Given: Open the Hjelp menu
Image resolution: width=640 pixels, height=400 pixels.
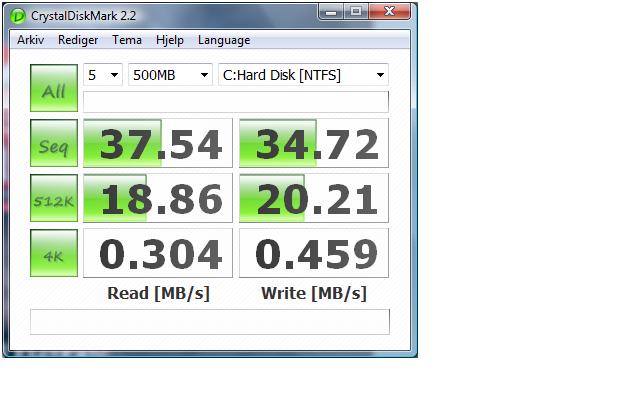Looking at the screenshot, I should 170,40.
